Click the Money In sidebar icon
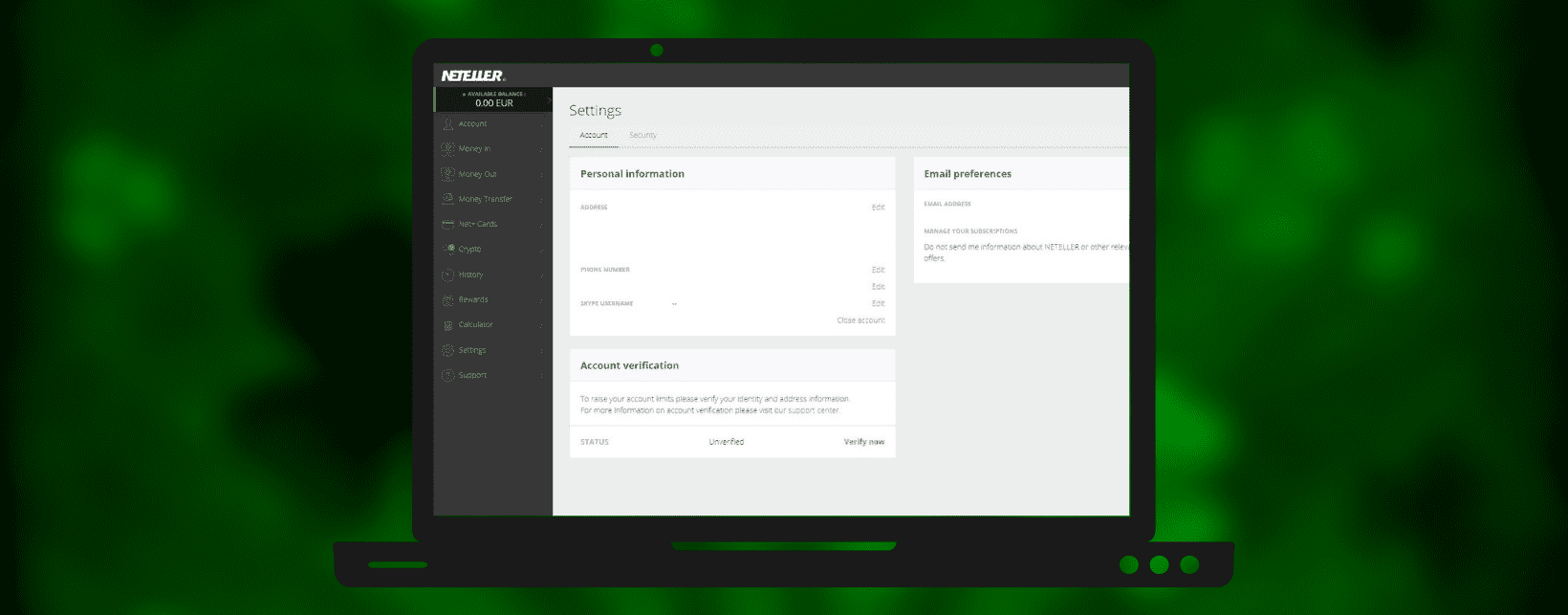 447,148
